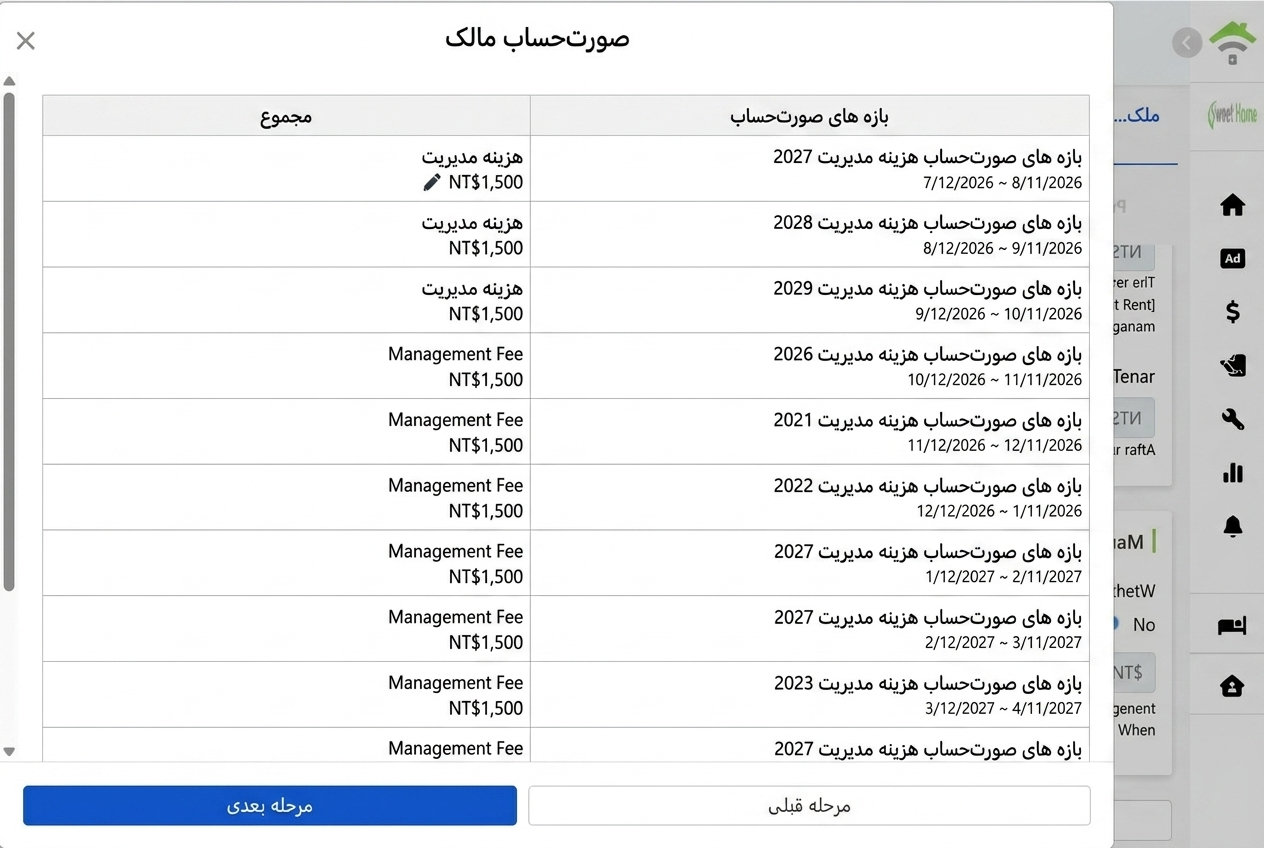
Task: Click the pencil edit icon beside NT$1,500
Action: coord(432,182)
